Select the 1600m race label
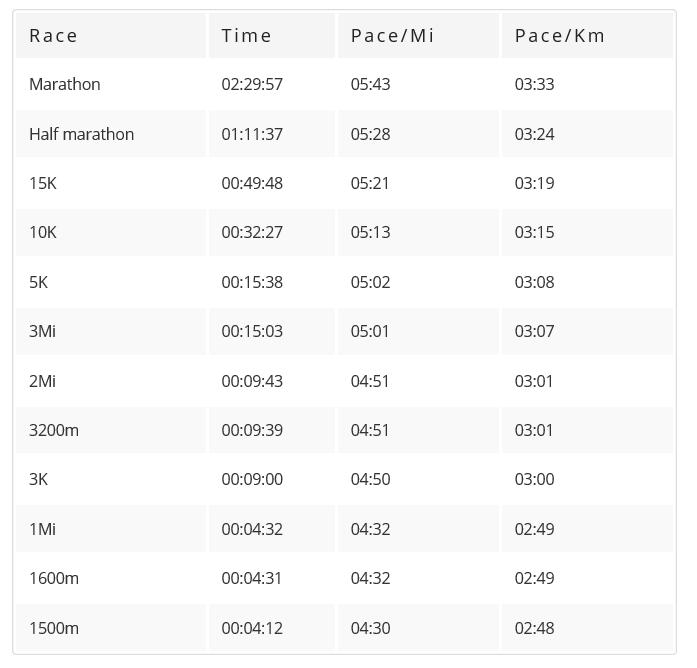Image resolution: width=697 pixels, height=668 pixels. [x=54, y=578]
